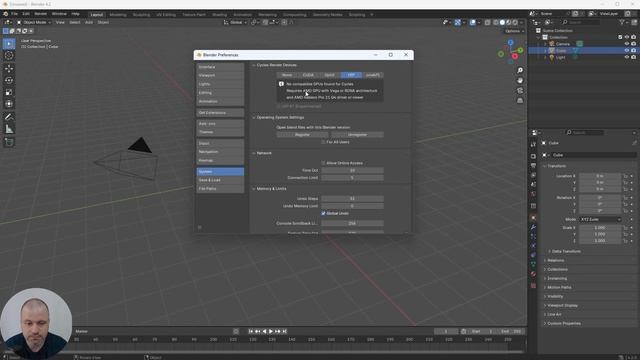Open the File menu
640x360 pixels.
pos(14,14)
